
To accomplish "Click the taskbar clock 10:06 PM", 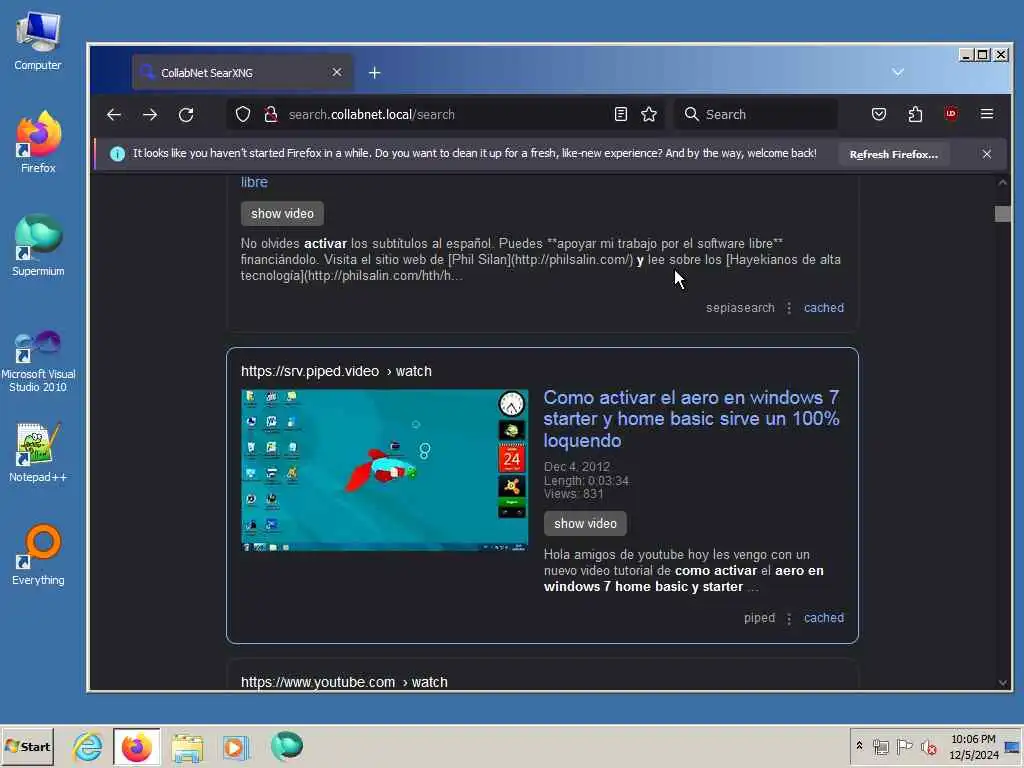I will [973, 739].
